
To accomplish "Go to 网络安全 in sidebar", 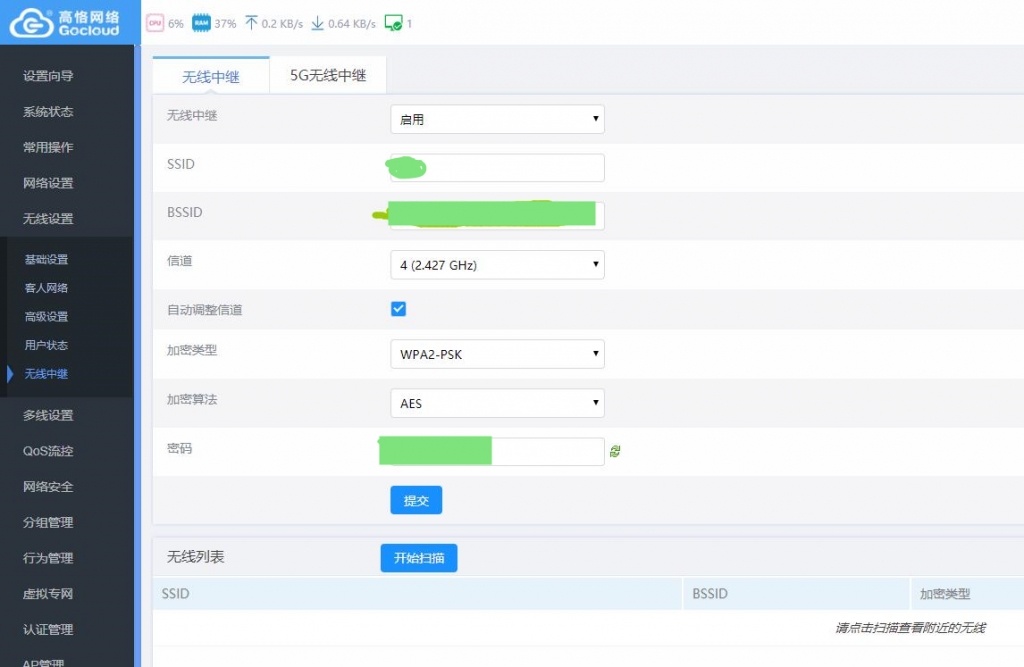I will tap(48, 487).
